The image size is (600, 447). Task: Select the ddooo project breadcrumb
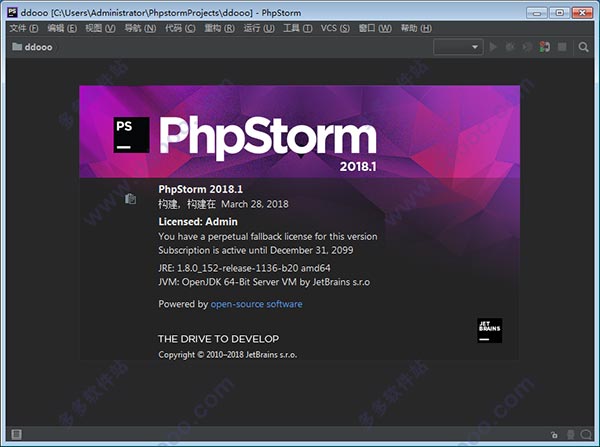32,47
